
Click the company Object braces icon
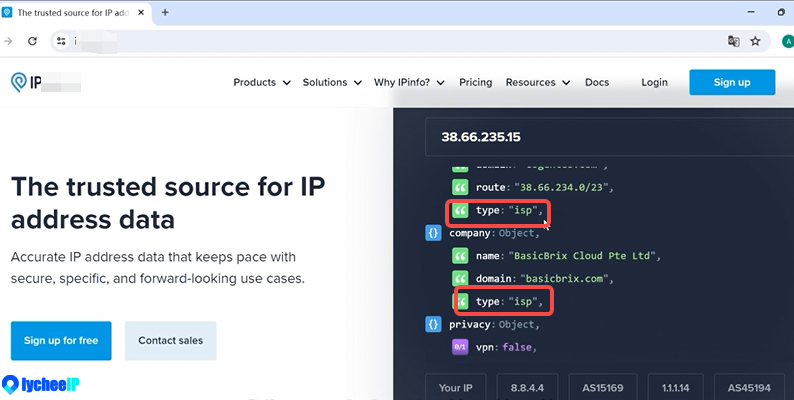pos(434,233)
